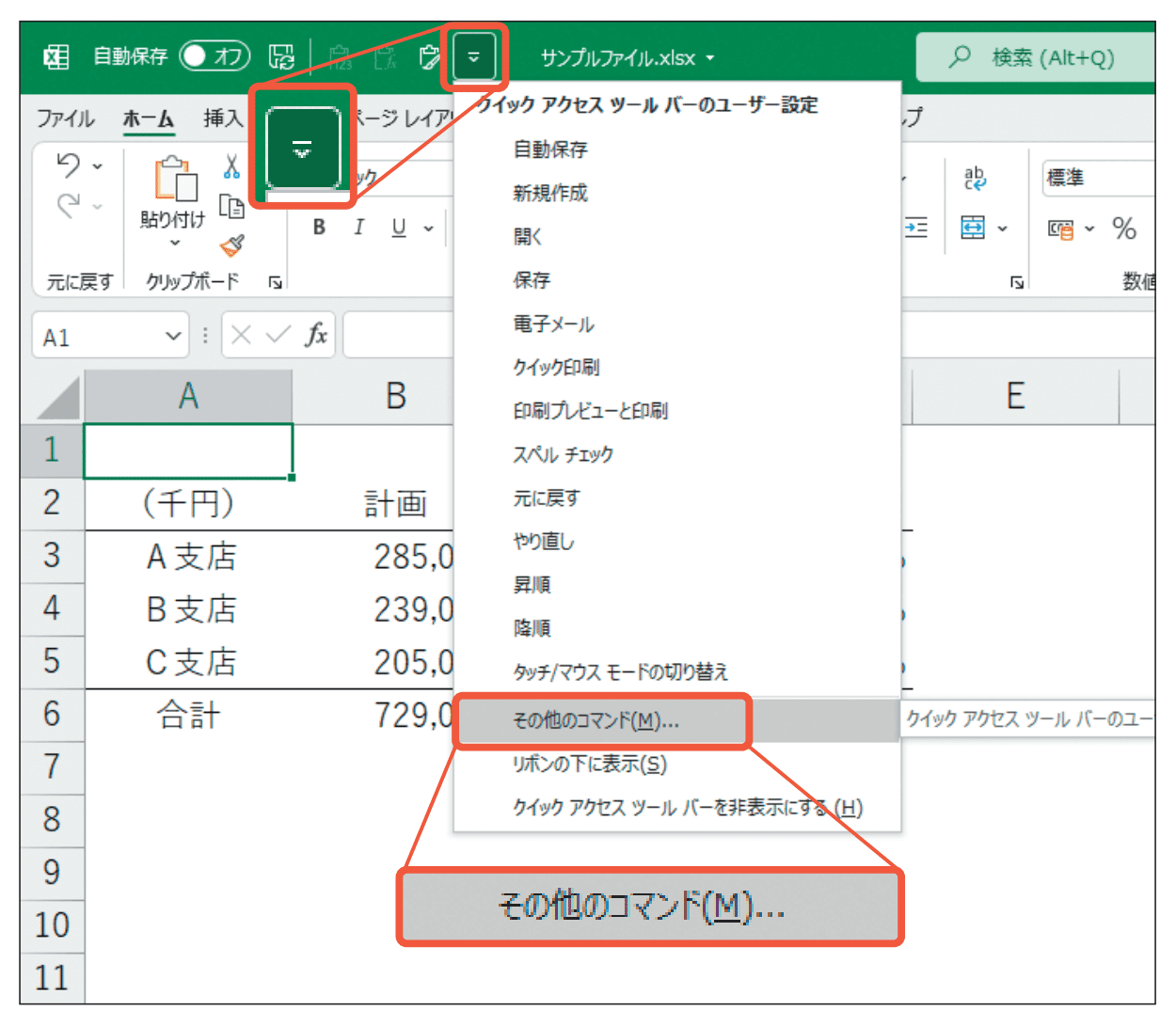The width and height of the screenshot is (1176, 1026).
Task: Click the accounting number format icon
Action: [x=1061, y=229]
